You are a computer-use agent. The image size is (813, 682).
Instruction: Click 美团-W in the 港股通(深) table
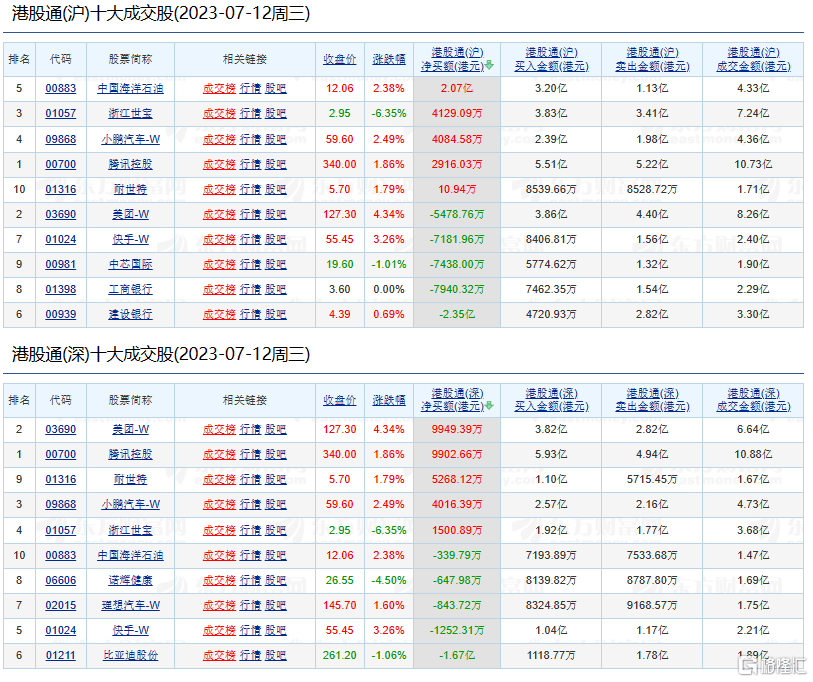click(x=131, y=429)
